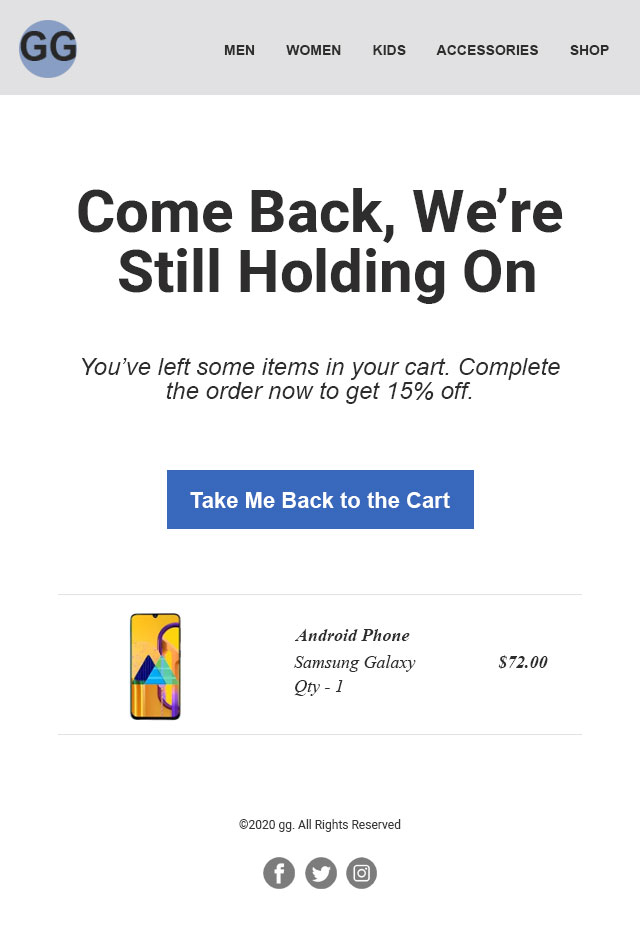The image size is (640, 930).
Task: Click the 'f' glyph in the Facebook circle
Action: pos(279,872)
